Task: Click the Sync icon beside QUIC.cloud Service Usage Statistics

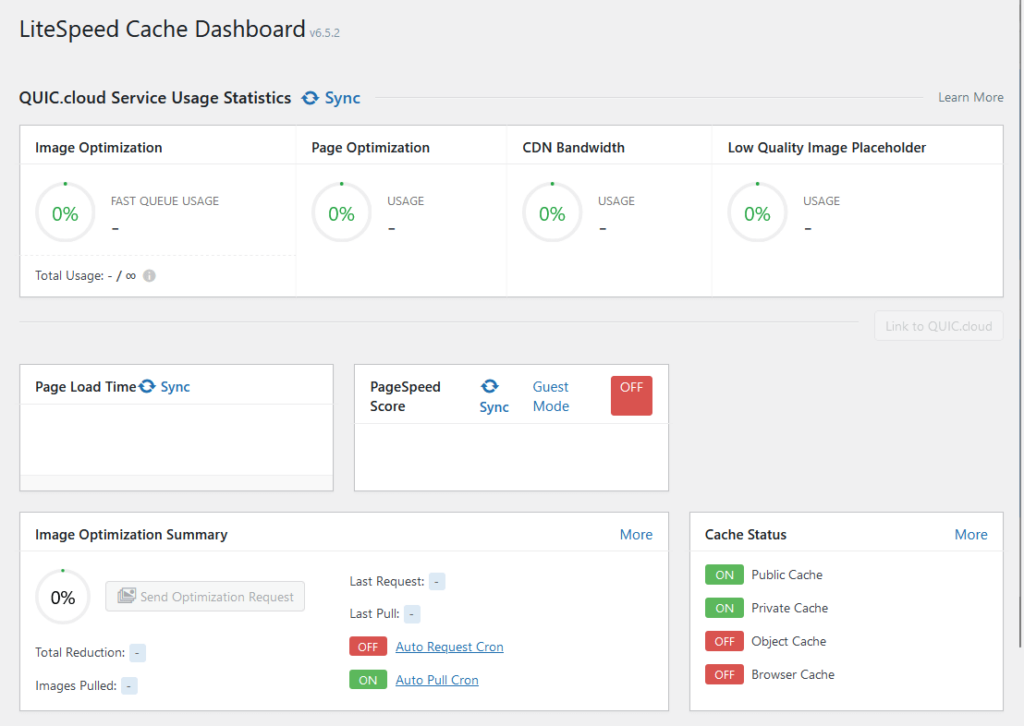Action: 310,98
